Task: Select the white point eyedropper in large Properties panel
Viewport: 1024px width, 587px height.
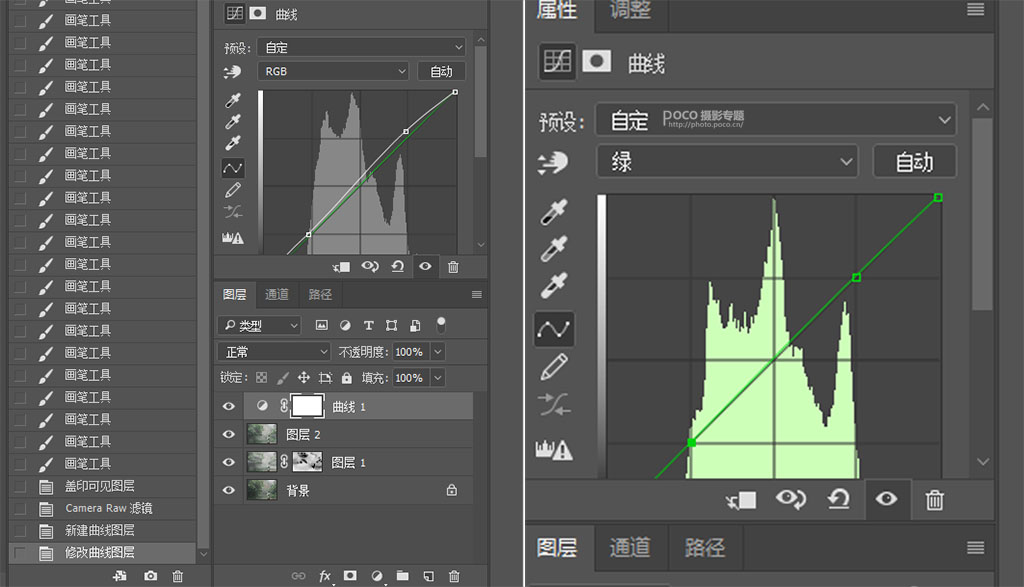Action: 554,285
